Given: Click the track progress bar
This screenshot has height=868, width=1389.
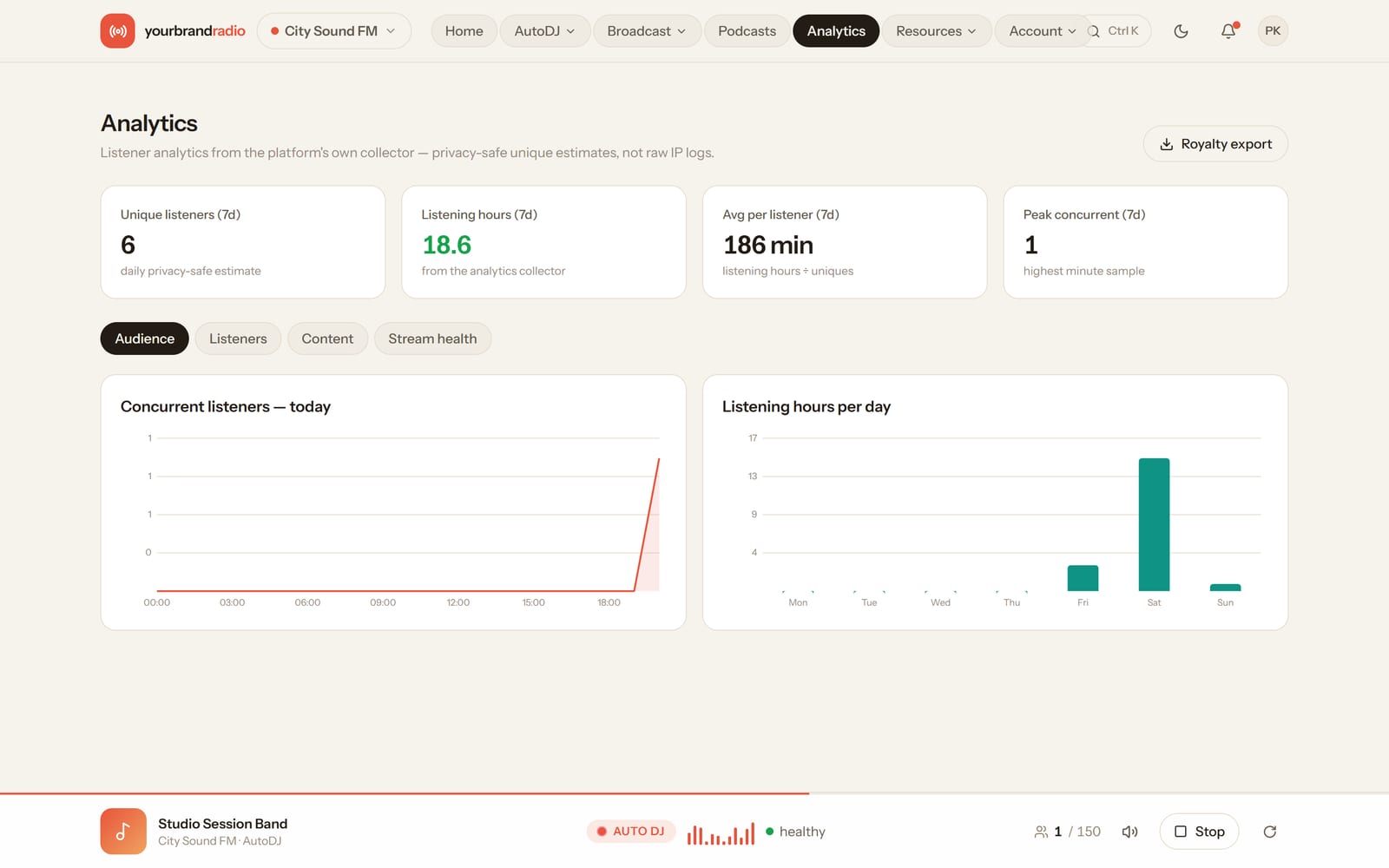Looking at the screenshot, I should tap(694, 793).
